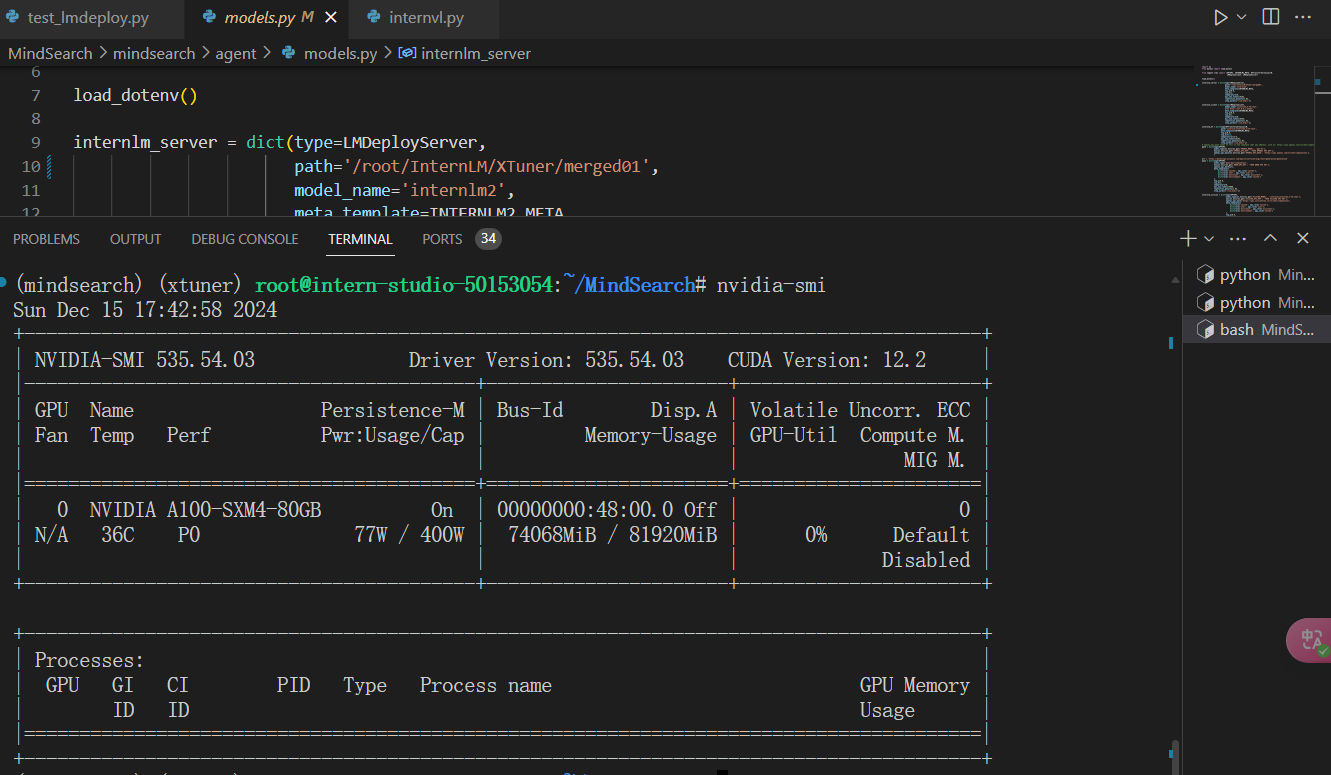Open the run options dropdown arrow
Viewport: 1331px width, 775px height.
[x=1242, y=17]
